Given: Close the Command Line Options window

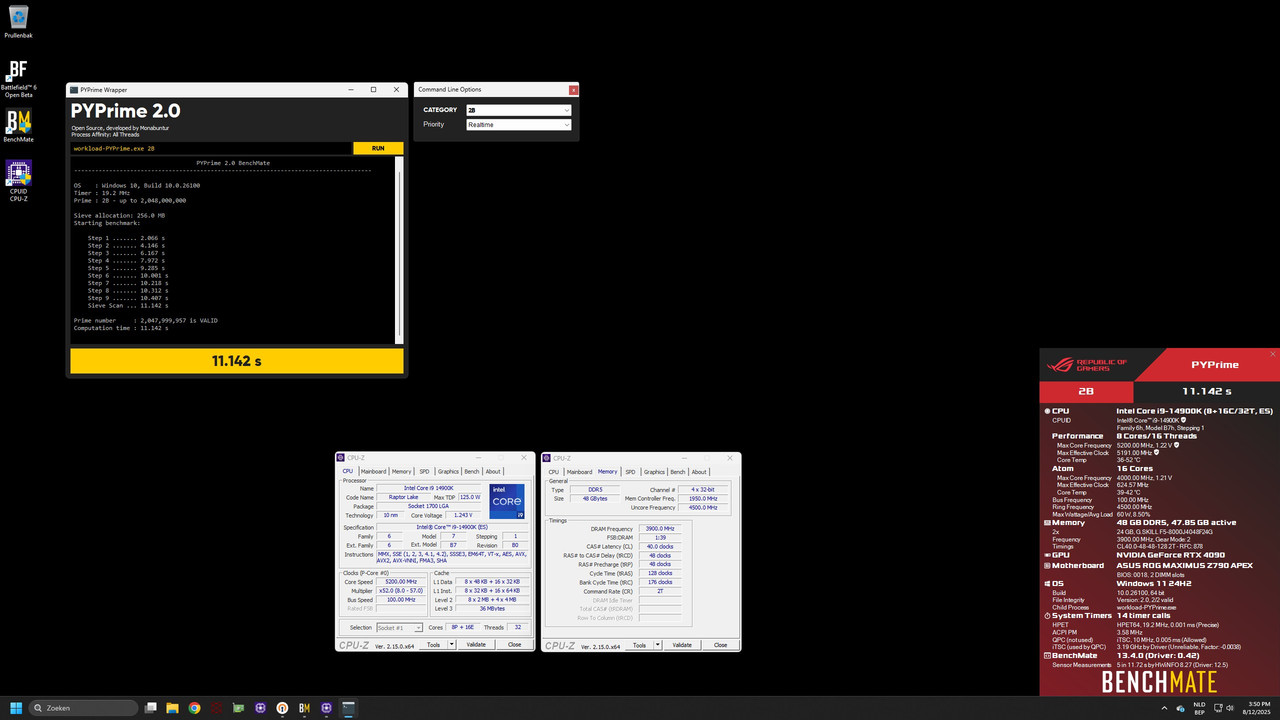Looking at the screenshot, I should tap(573, 90).
